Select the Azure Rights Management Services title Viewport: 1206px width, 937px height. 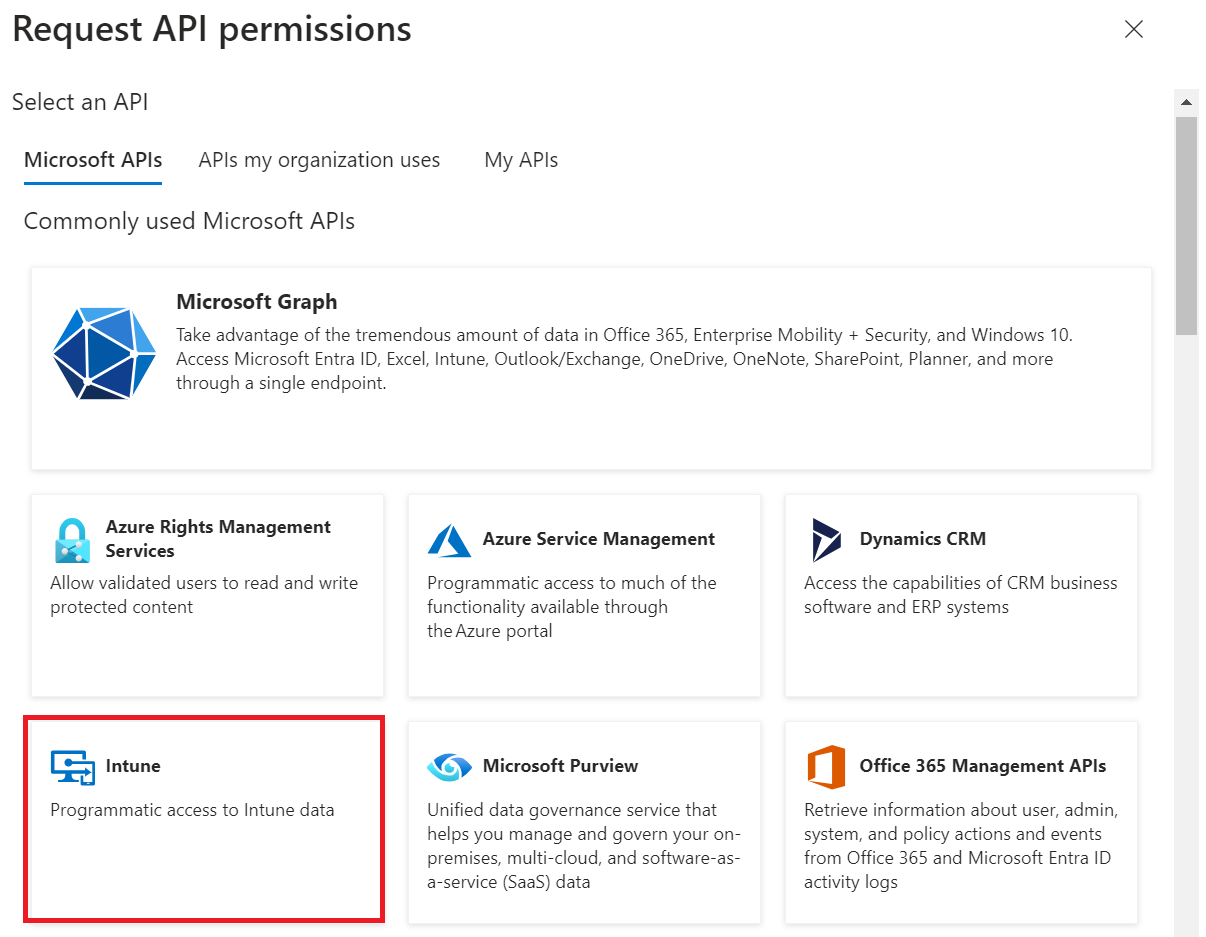coord(218,538)
